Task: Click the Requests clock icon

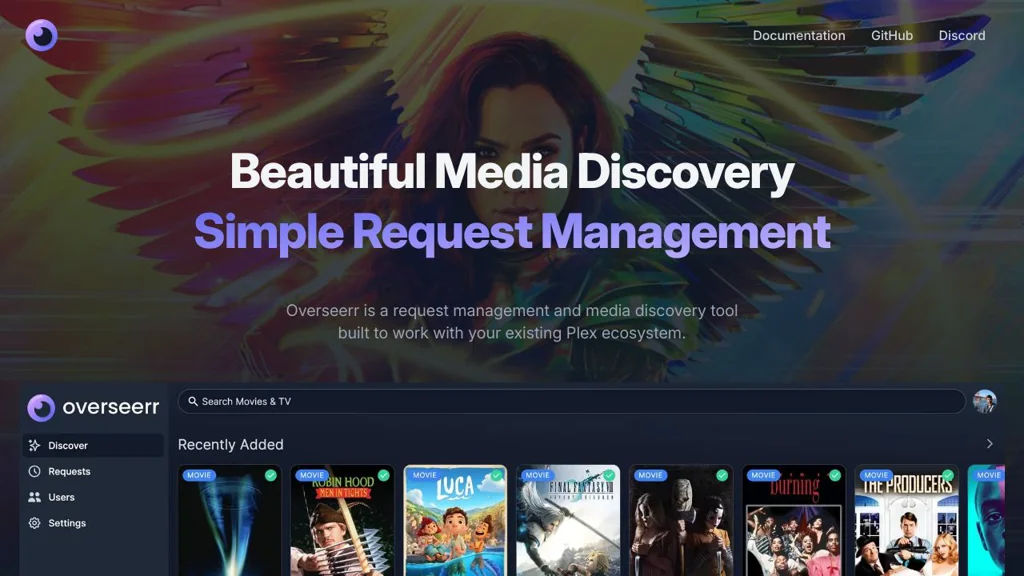Action: [35, 472]
